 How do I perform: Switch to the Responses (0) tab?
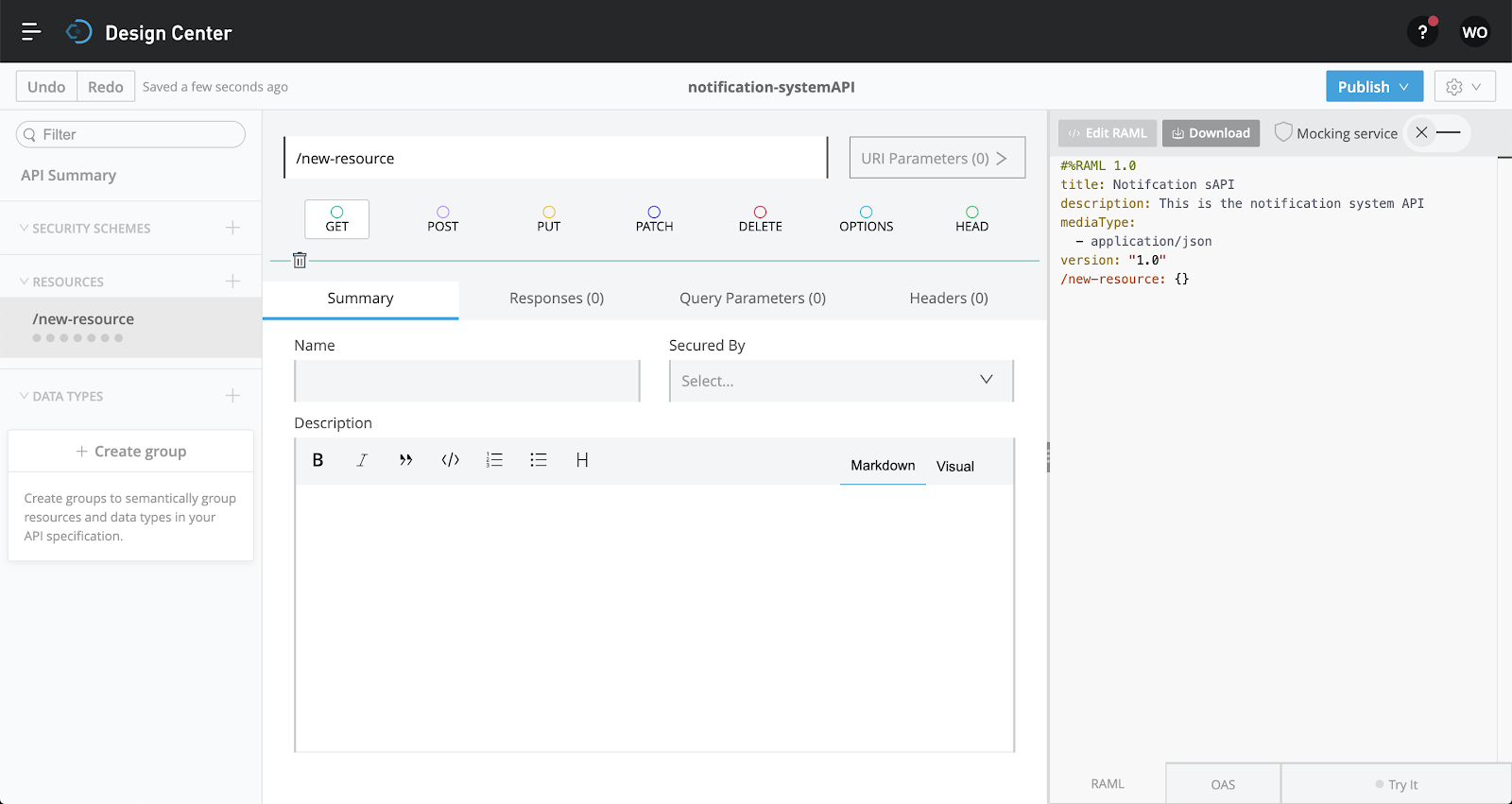(556, 299)
